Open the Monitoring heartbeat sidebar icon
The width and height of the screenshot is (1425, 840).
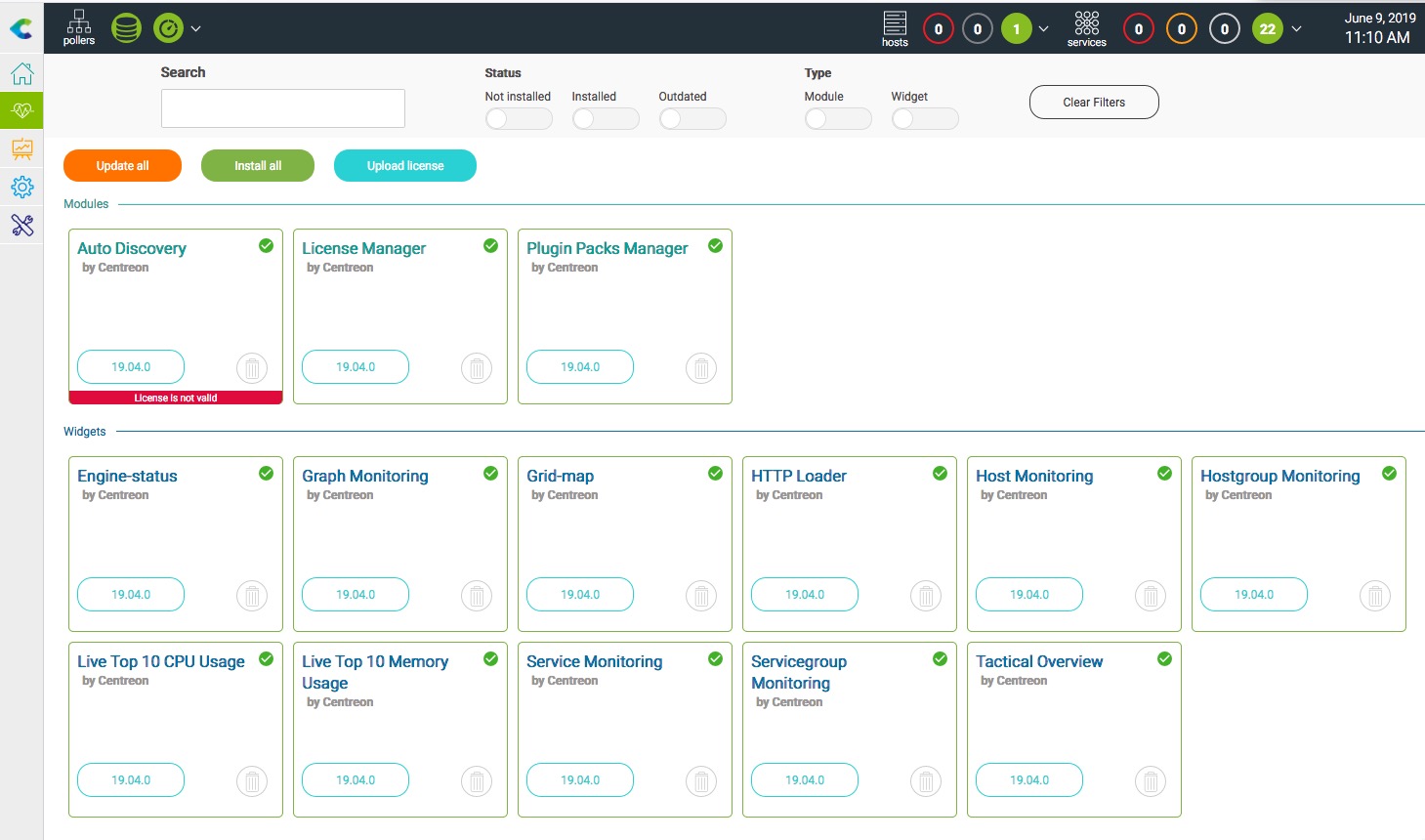click(21, 111)
